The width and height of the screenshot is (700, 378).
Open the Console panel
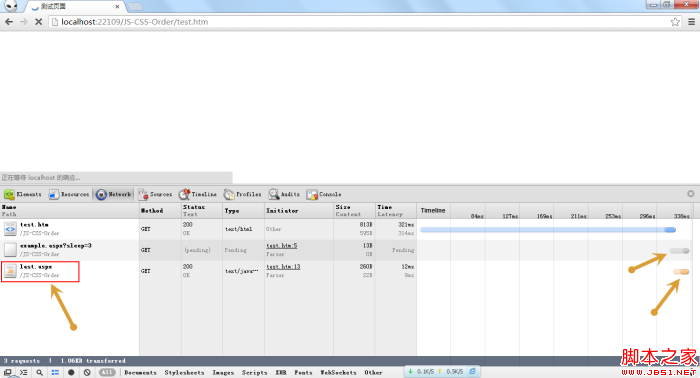(x=324, y=195)
